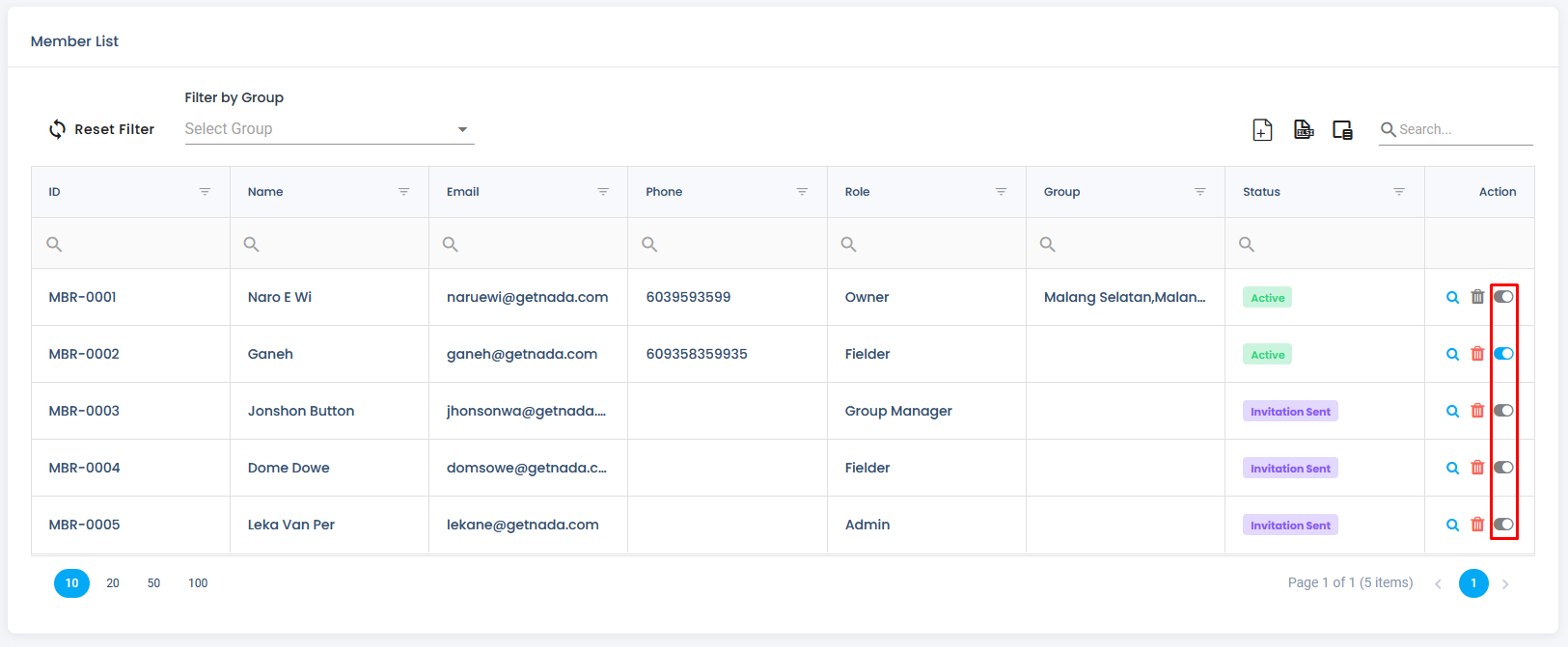Export the member list to XLSX
Screen dimensions: 1568x647
pyautogui.click(x=1304, y=129)
